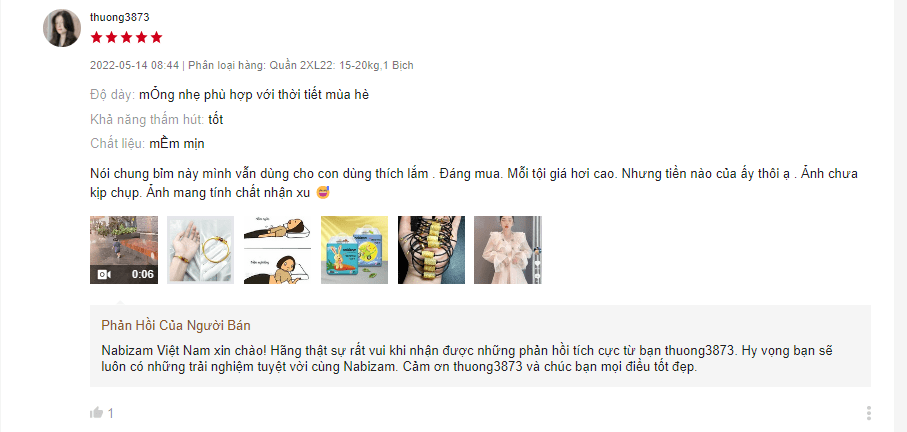
Task: Open the sleeping position illustration image
Action: tap(277, 250)
